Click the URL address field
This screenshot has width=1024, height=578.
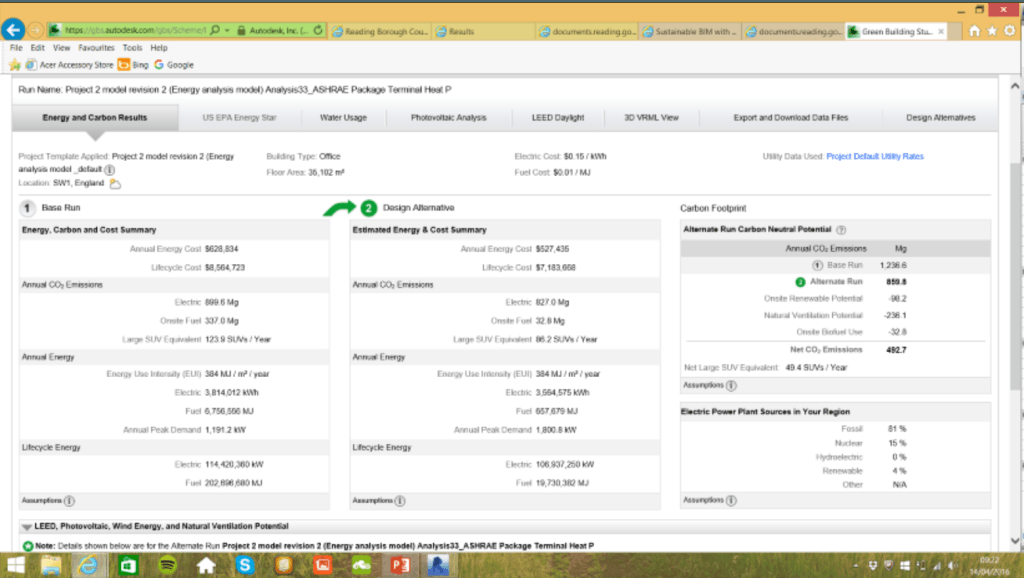point(136,30)
